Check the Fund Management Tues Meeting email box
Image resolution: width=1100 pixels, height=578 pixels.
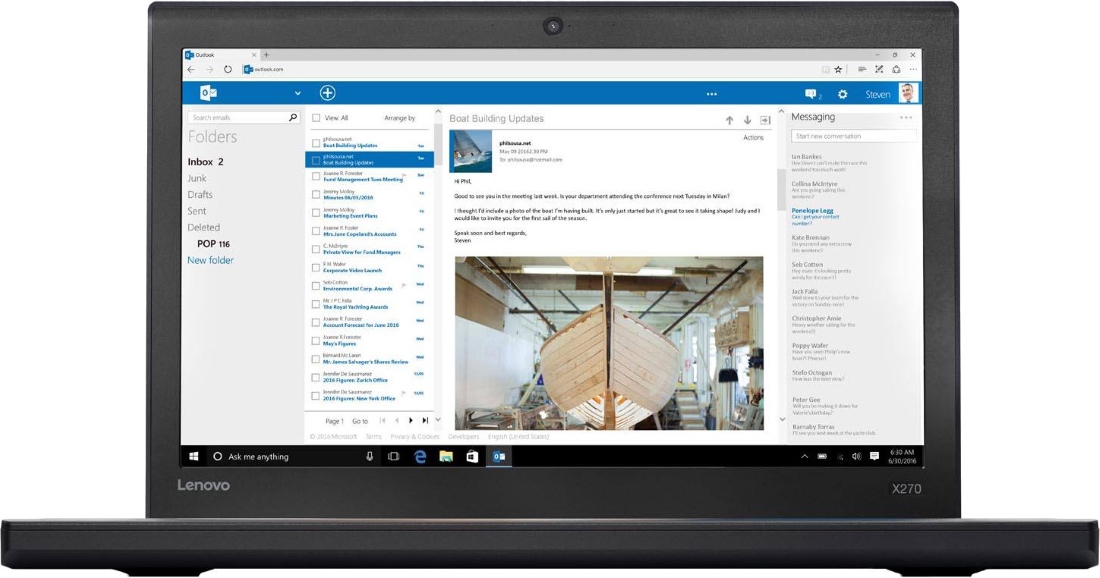coord(316,176)
